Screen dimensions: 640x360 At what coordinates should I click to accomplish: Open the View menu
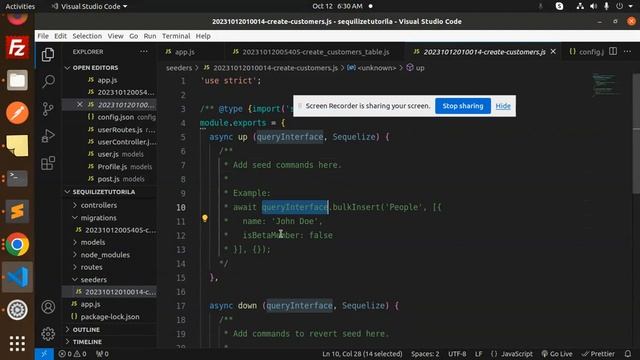(116, 36)
